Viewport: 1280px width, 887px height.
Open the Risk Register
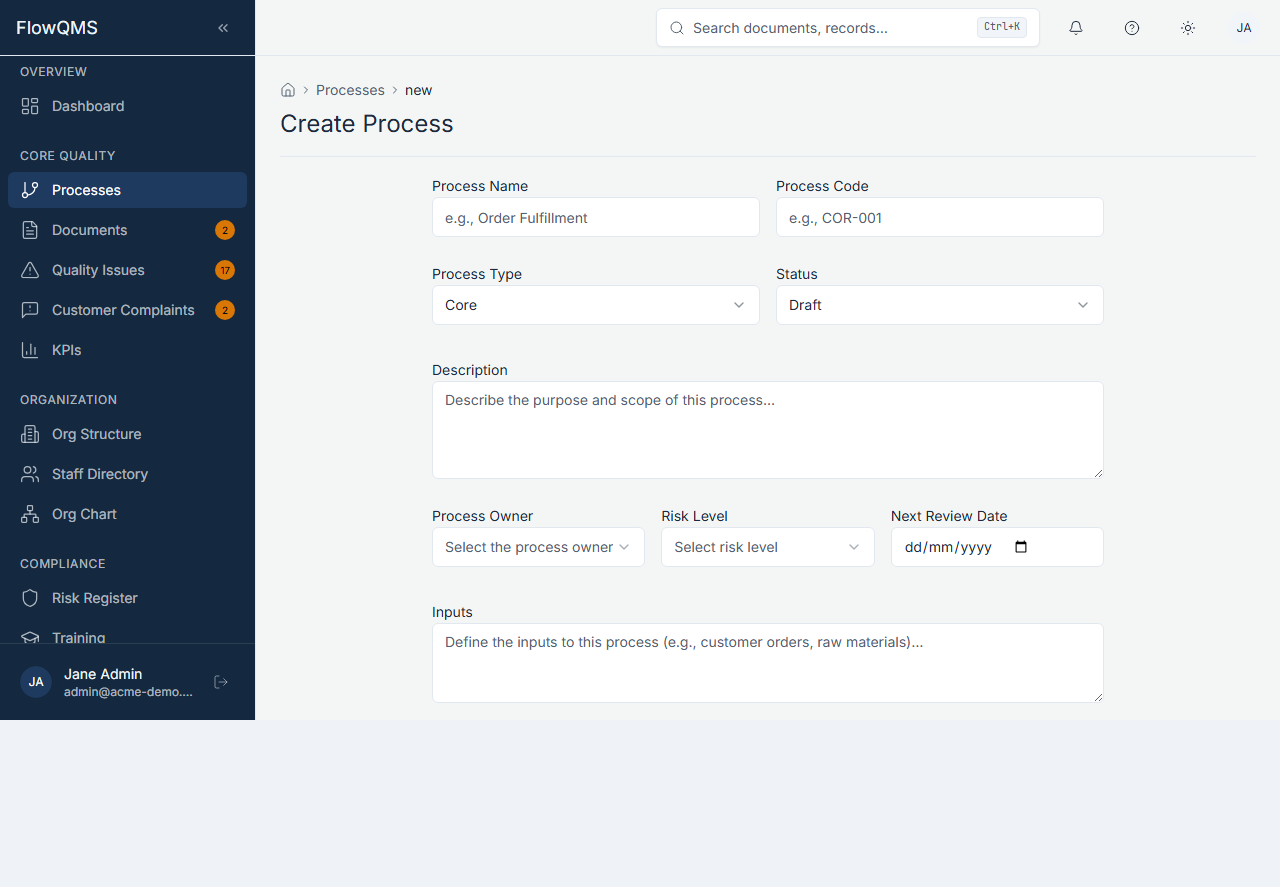pos(94,598)
